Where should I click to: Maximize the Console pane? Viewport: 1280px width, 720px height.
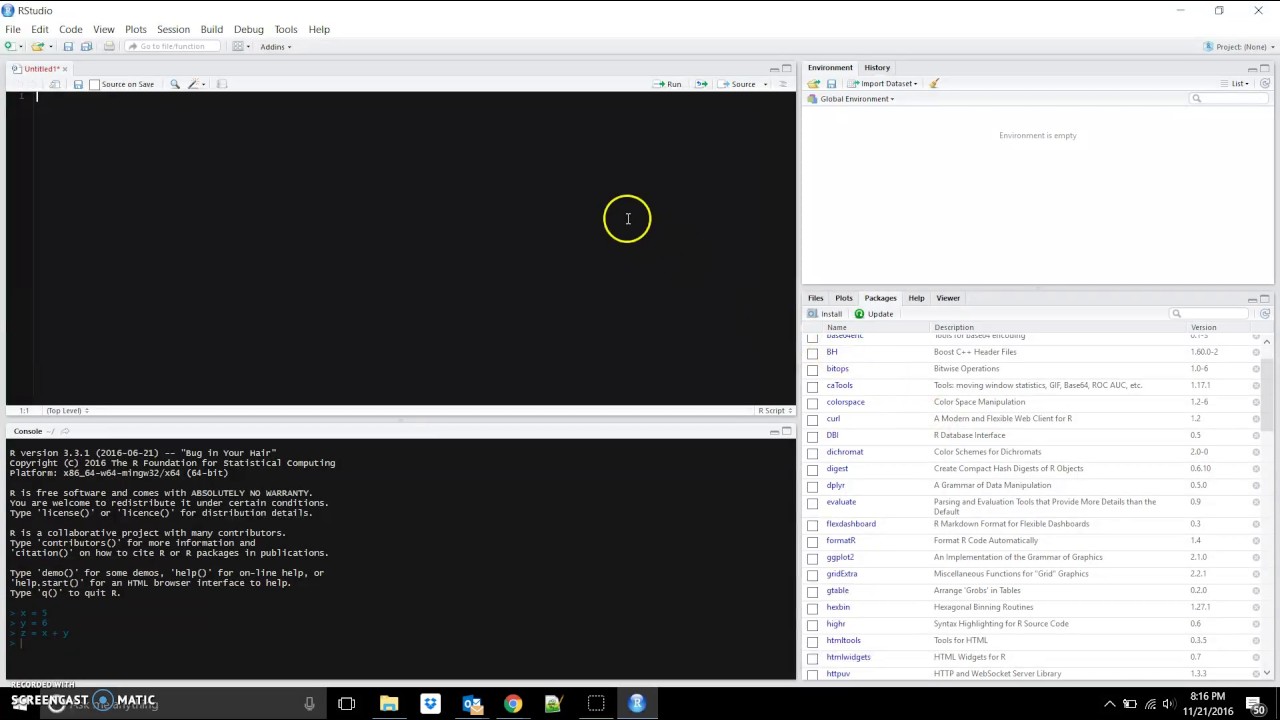click(x=787, y=431)
